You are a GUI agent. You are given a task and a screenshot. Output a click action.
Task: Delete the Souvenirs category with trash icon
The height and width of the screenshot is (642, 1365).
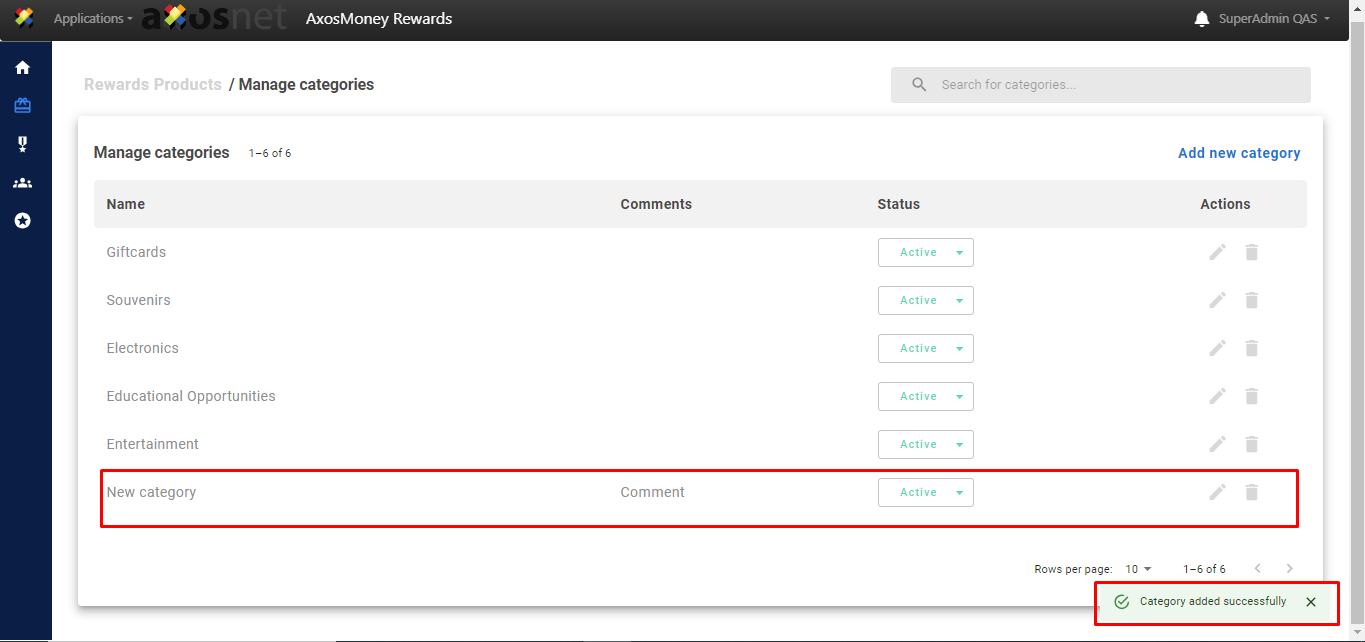tap(1251, 300)
